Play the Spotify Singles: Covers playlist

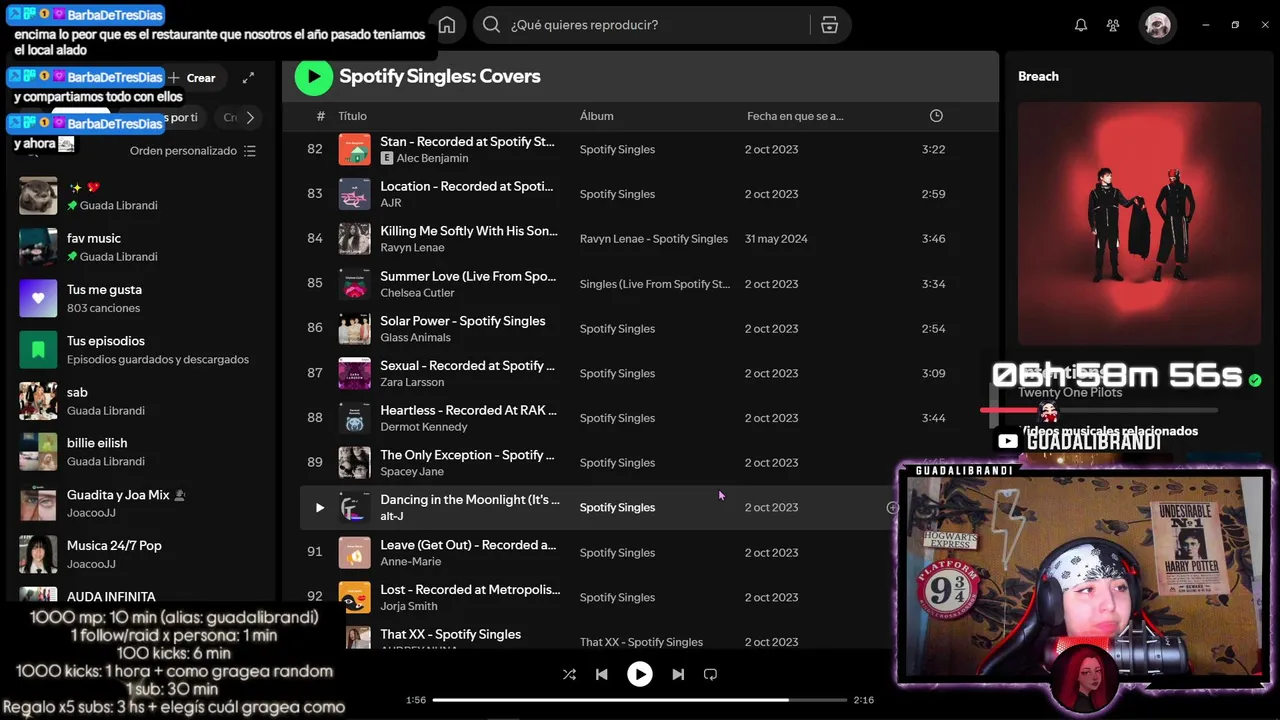pyautogui.click(x=313, y=76)
